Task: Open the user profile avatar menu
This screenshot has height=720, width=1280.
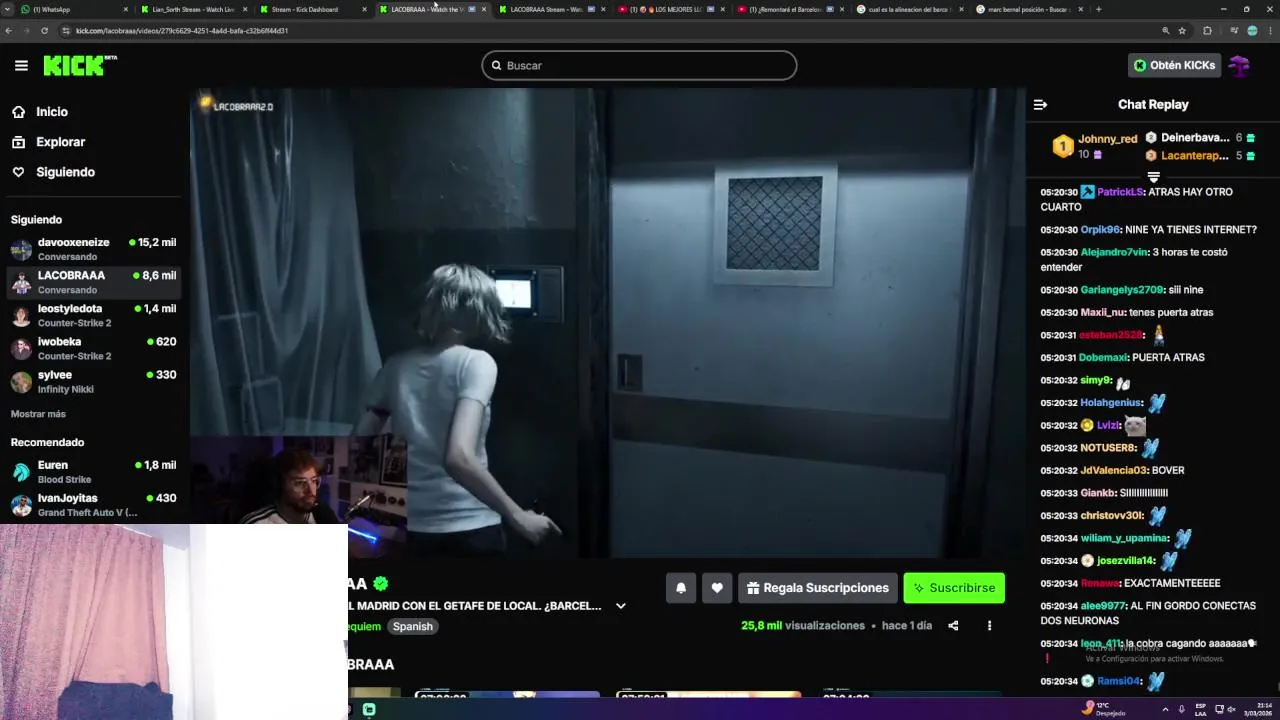Action: pos(1240,65)
